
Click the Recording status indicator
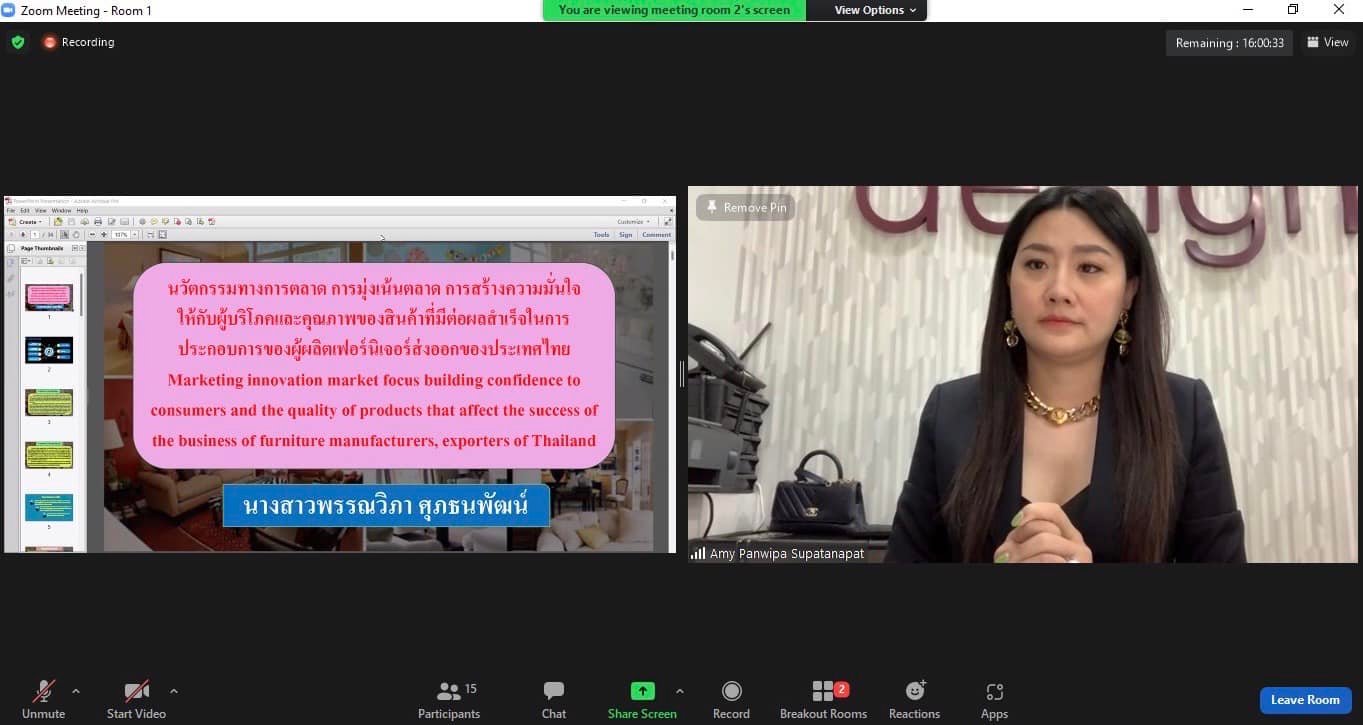coord(79,42)
